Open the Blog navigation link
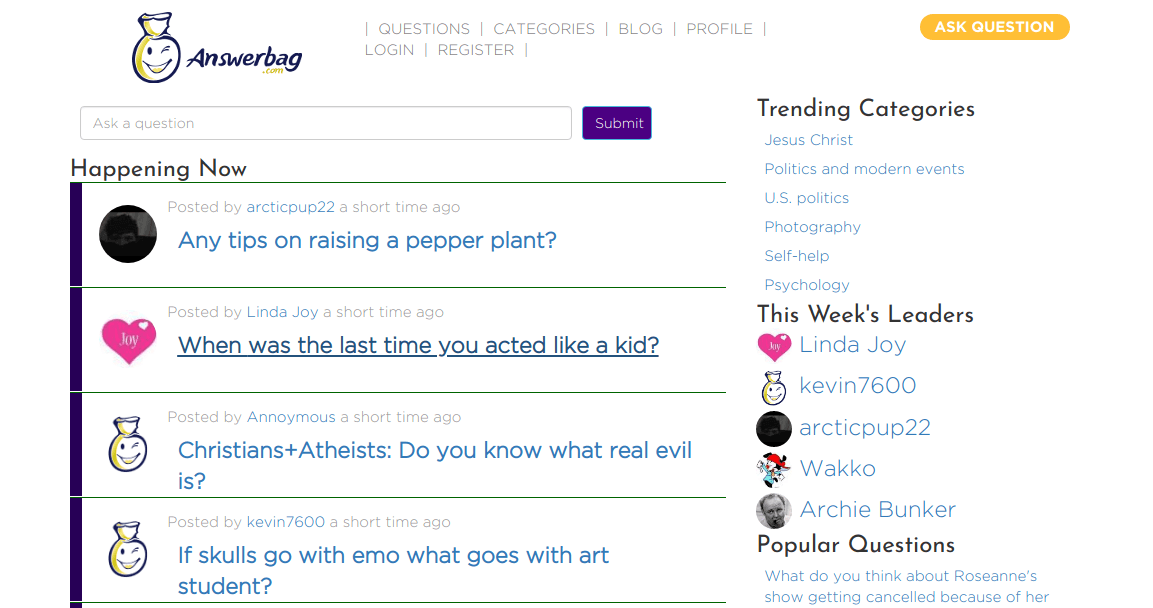 tap(640, 29)
